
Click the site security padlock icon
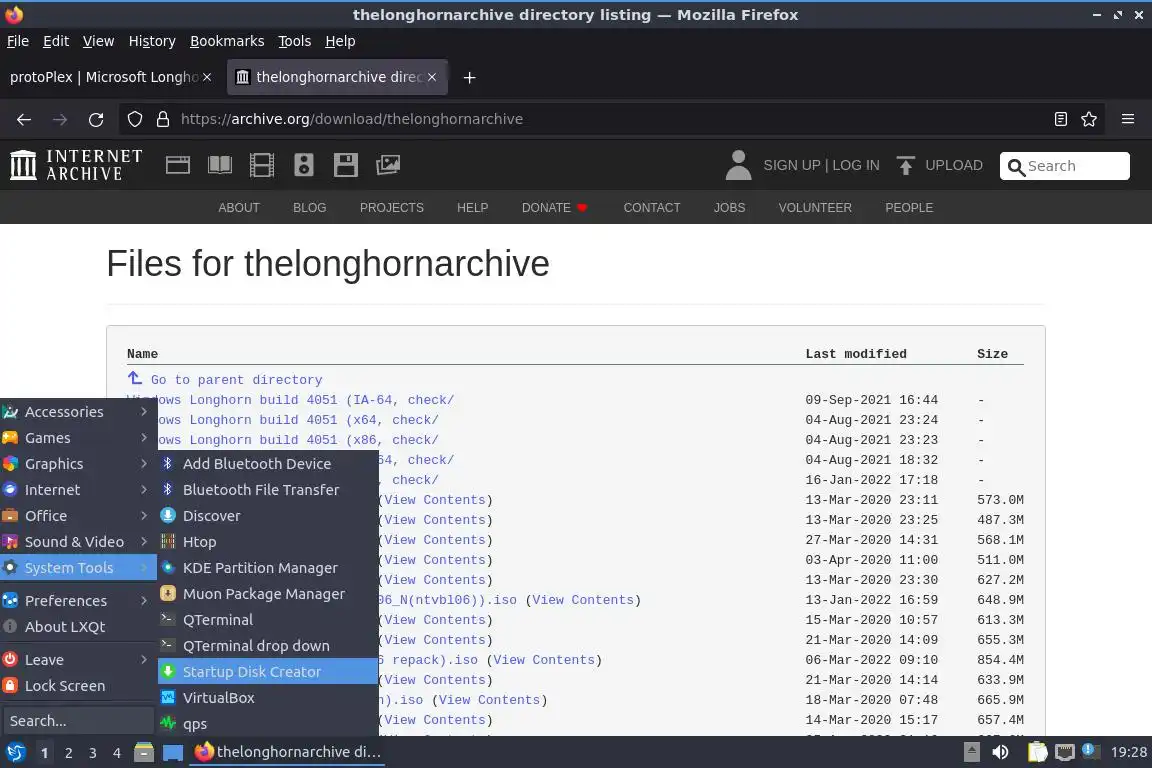(x=163, y=119)
